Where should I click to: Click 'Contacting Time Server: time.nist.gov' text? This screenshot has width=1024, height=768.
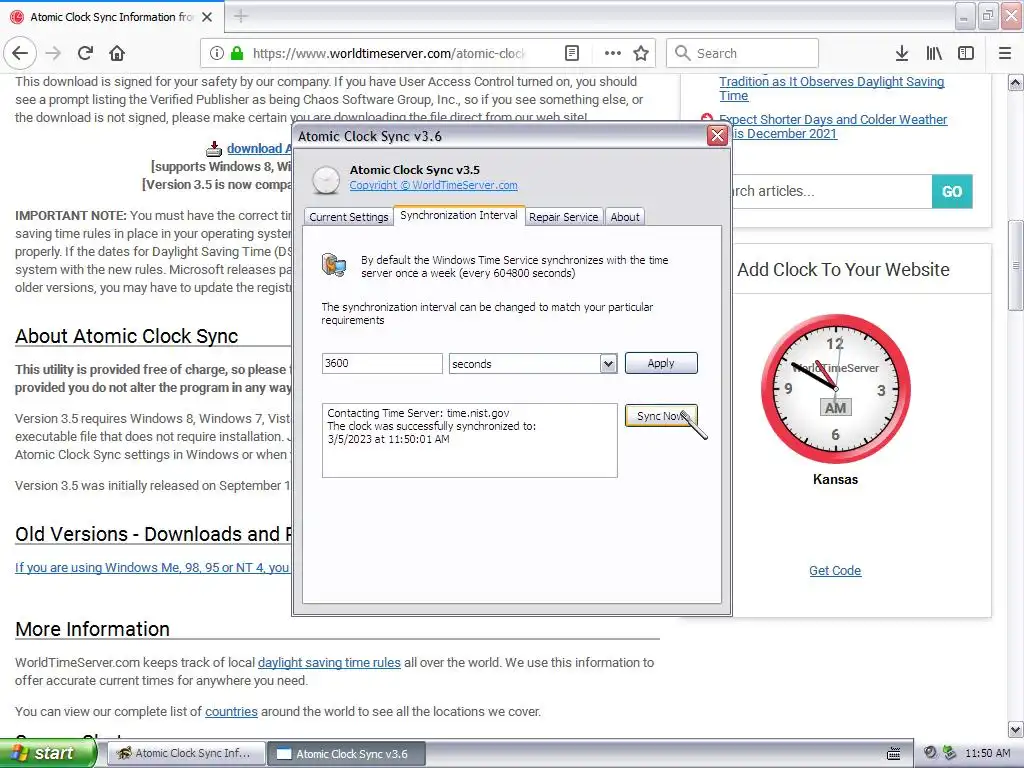(418, 413)
